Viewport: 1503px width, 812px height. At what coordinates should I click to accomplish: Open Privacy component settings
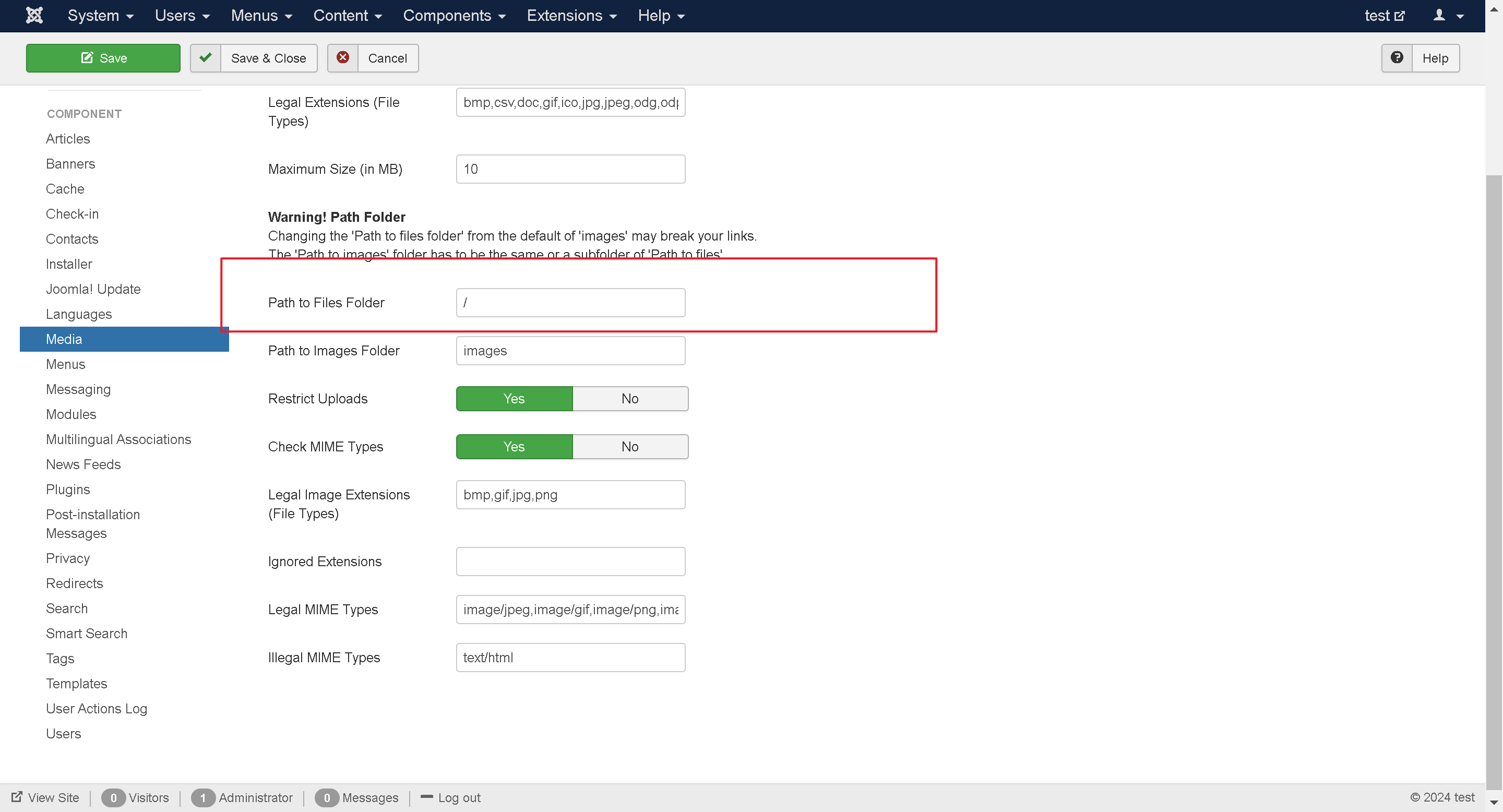[68, 558]
